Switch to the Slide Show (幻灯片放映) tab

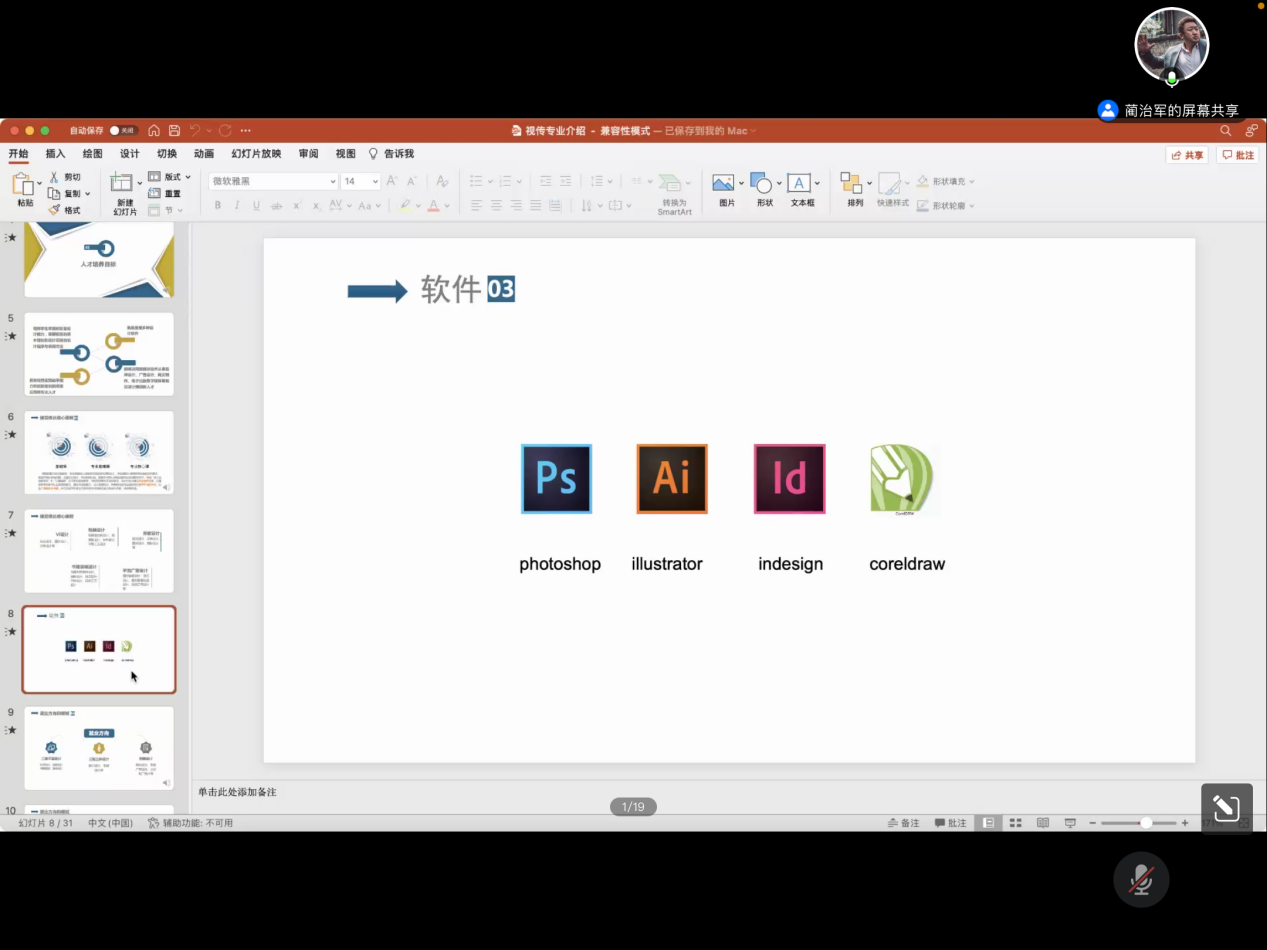tap(256, 154)
